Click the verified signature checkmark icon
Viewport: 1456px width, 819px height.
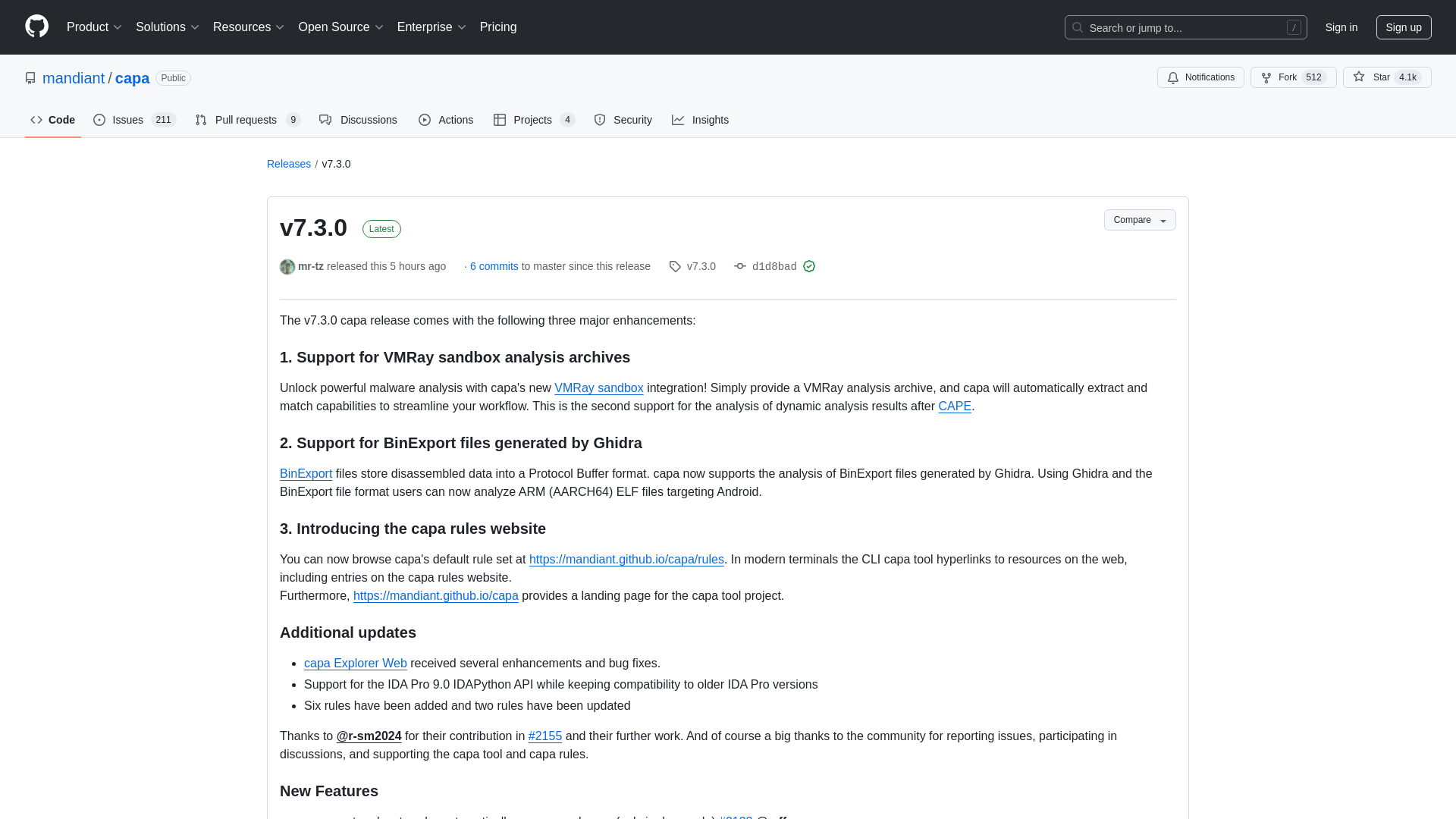click(809, 266)
